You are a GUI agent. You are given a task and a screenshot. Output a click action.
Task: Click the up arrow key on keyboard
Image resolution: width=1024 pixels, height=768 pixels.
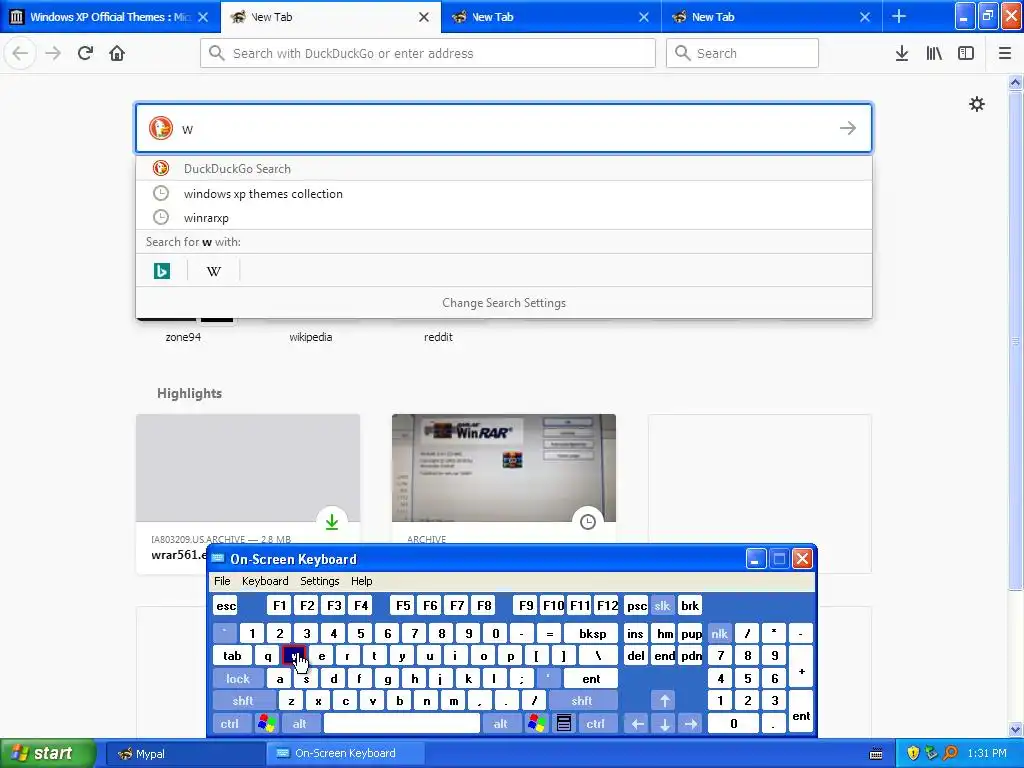(664, 701)
